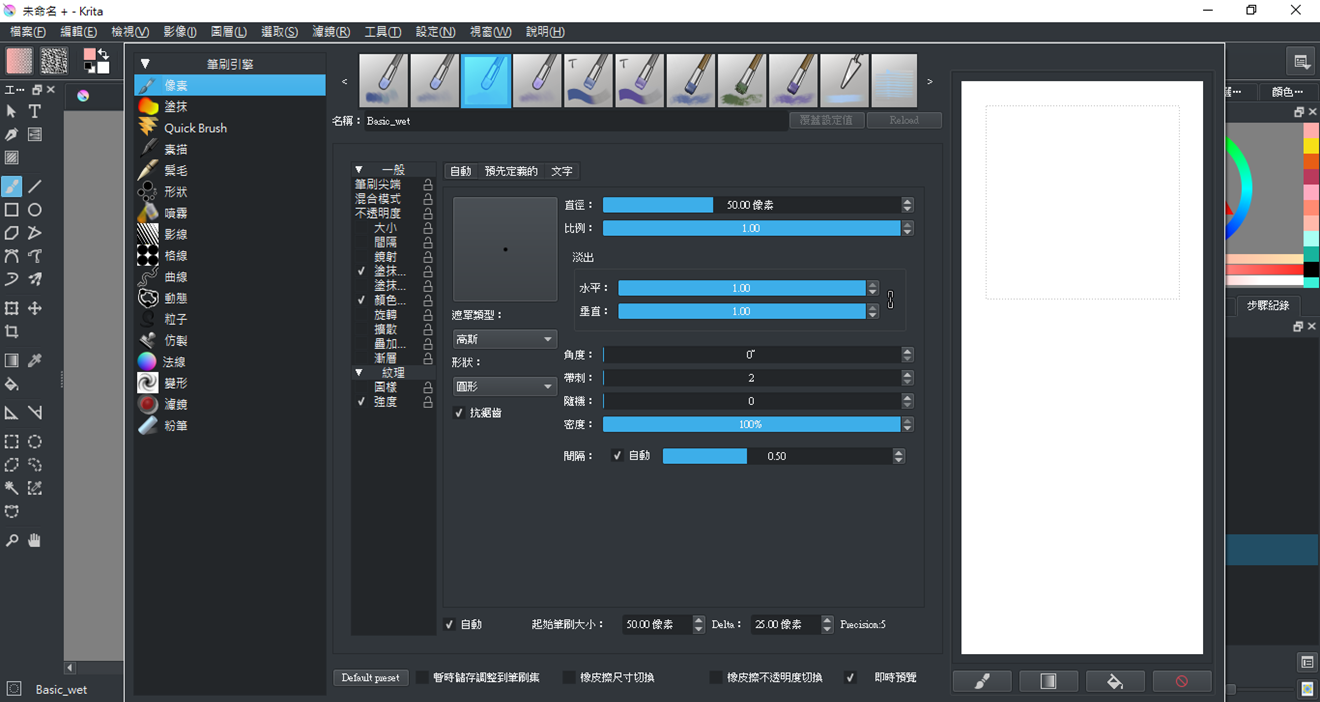The height and width of the screenshot is (702, 1320).
Task: Click the Default preset button
Action: (x=370, y=678)
